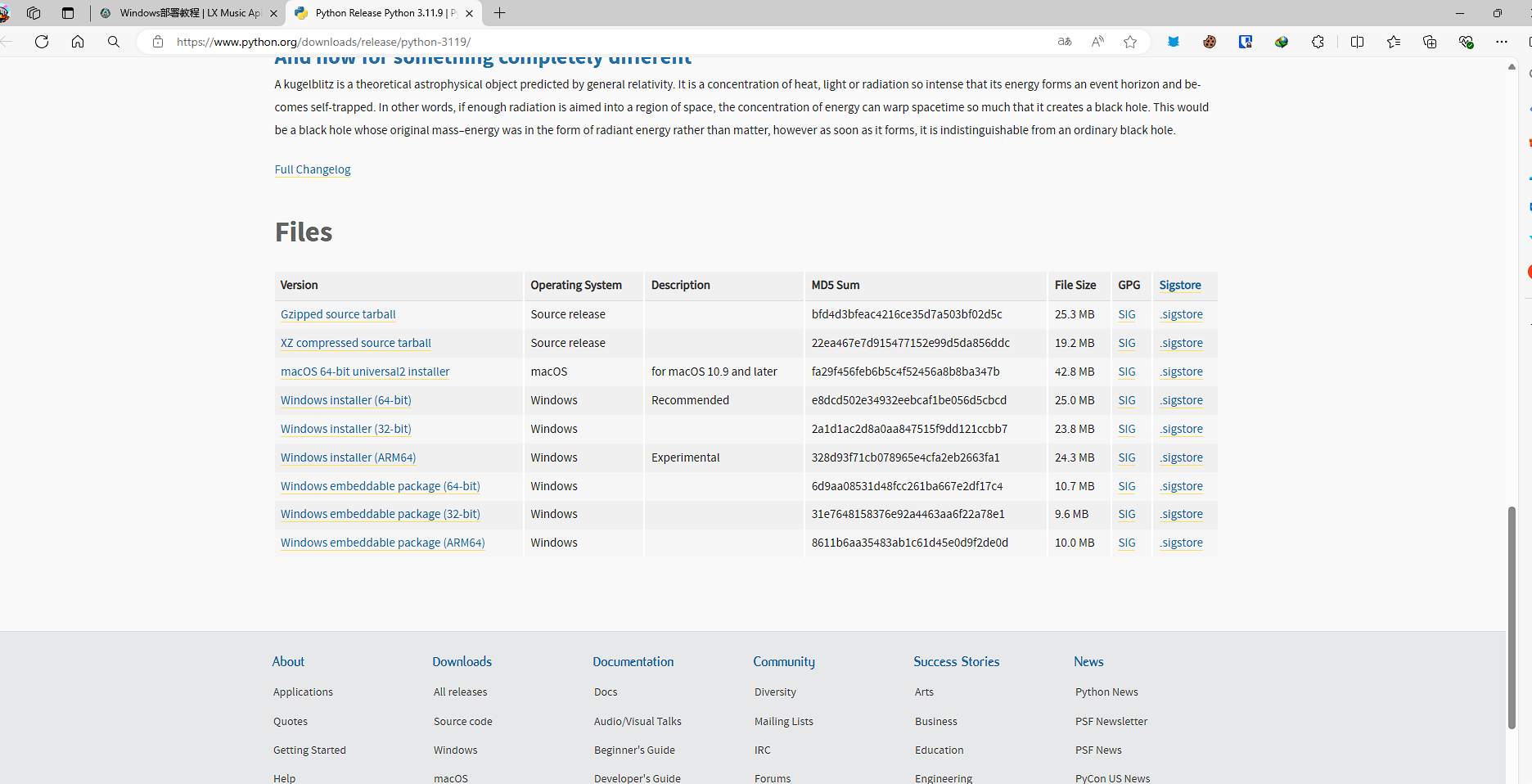Open the blue bird extension icon
Screen dimensions: 1532x784
point(1174,42)
